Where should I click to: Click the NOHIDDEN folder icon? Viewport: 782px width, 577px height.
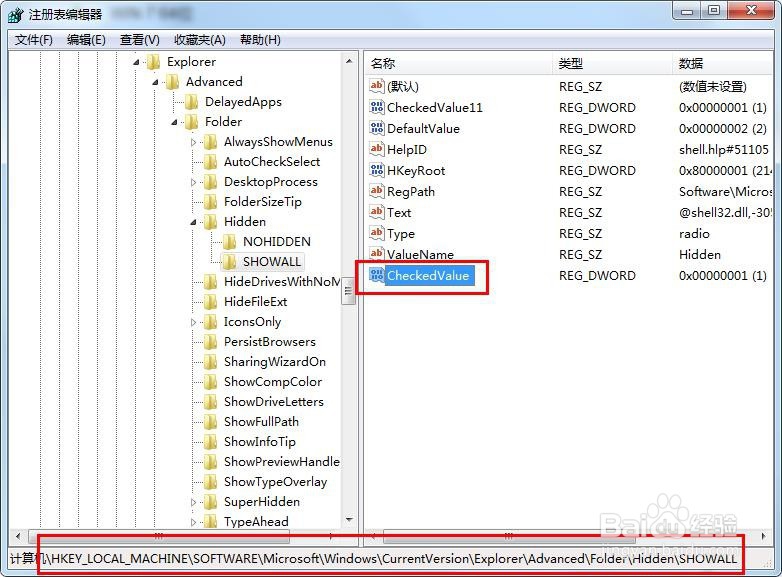click(x=229, y=242)
